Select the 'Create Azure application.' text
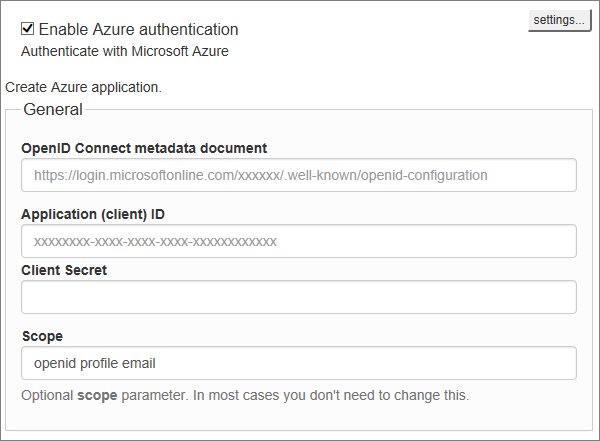Viewport: 600px width, 441px height. (83, 87)
